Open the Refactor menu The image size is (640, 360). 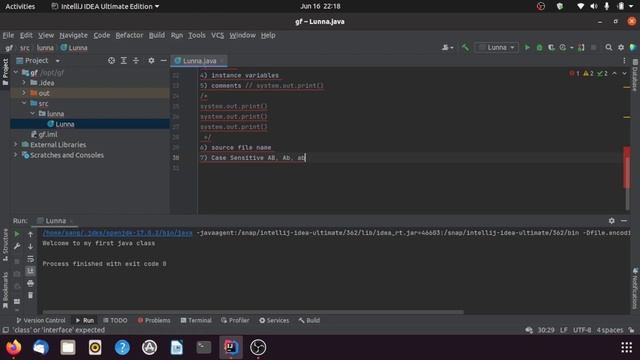coord(129,35)
